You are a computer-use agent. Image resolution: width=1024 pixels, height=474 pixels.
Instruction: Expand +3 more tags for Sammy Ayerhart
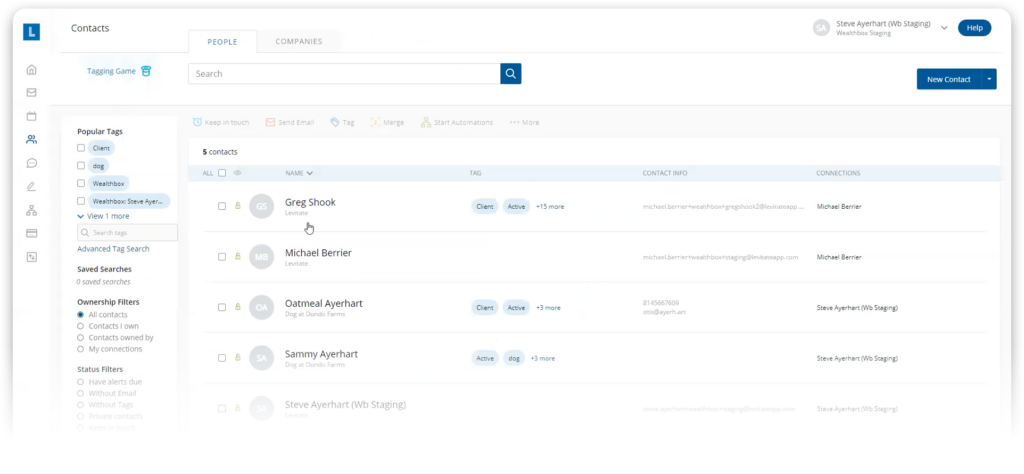click(x=543, y=358)
